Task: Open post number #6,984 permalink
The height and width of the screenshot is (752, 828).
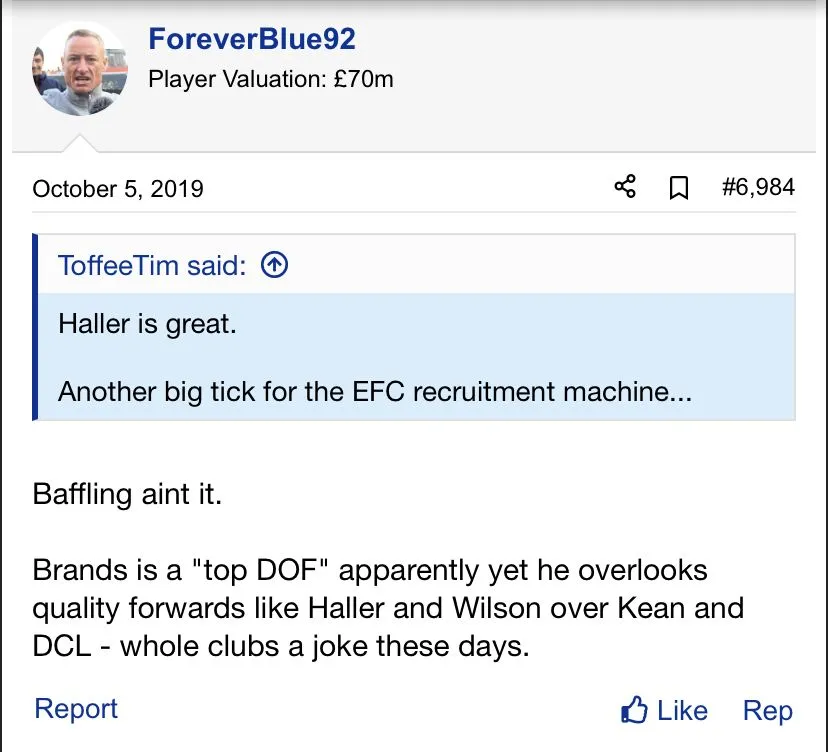Action: click(x=758, y=187)
